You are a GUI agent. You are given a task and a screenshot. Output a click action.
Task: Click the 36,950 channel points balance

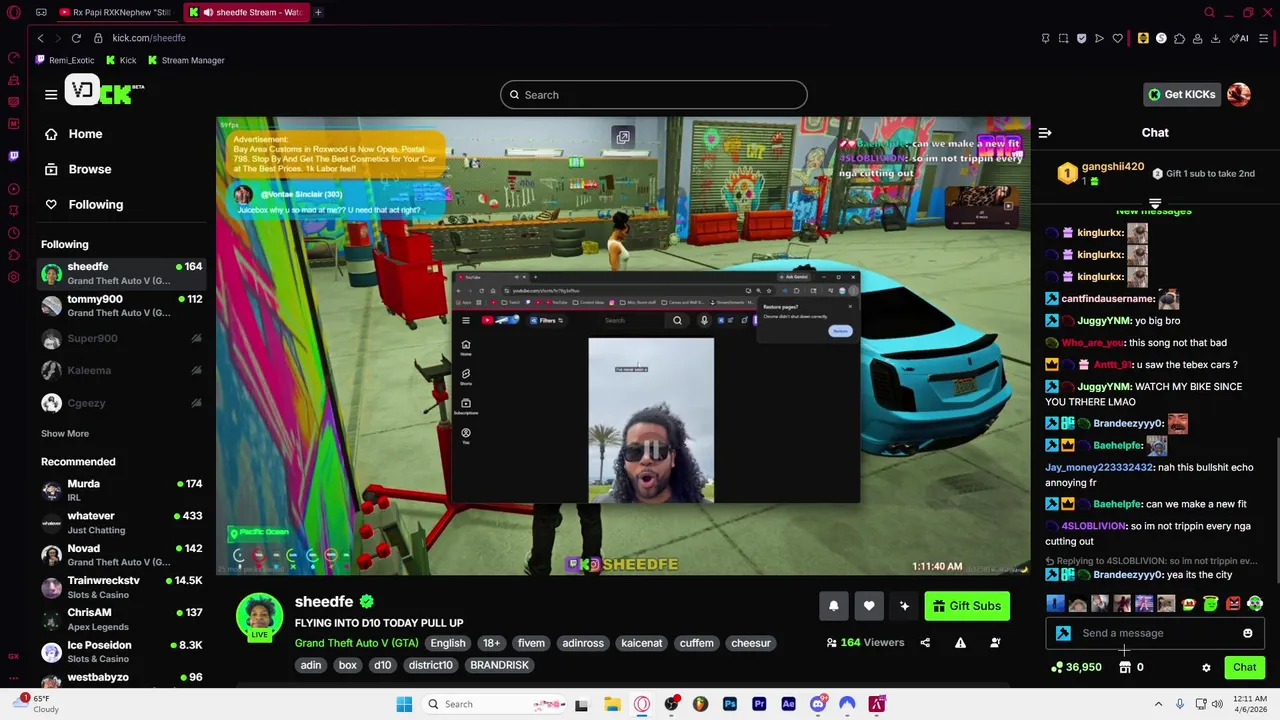(1077, 667)
